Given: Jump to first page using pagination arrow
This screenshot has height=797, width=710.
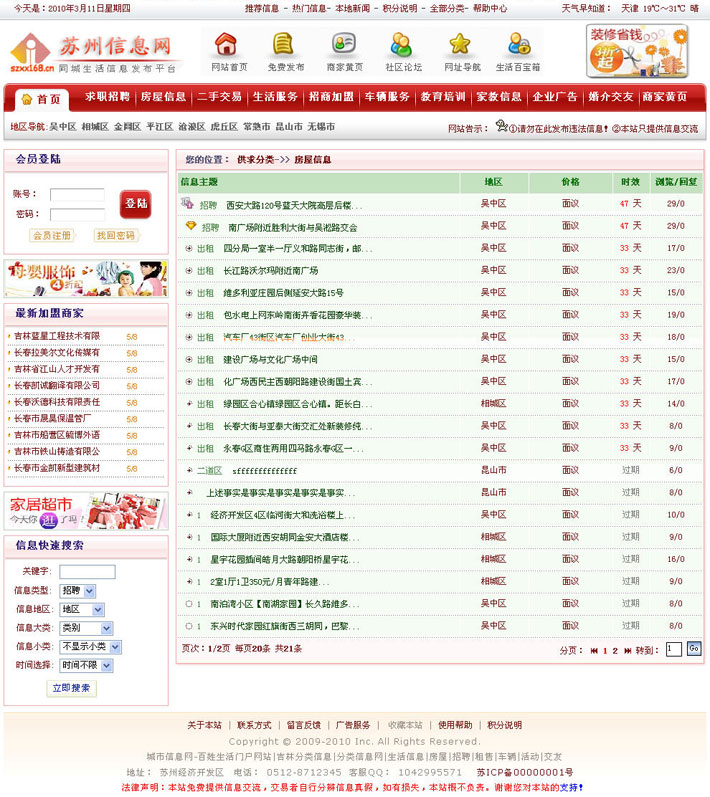Looking at the screenshot, I should tap(594, 650).
